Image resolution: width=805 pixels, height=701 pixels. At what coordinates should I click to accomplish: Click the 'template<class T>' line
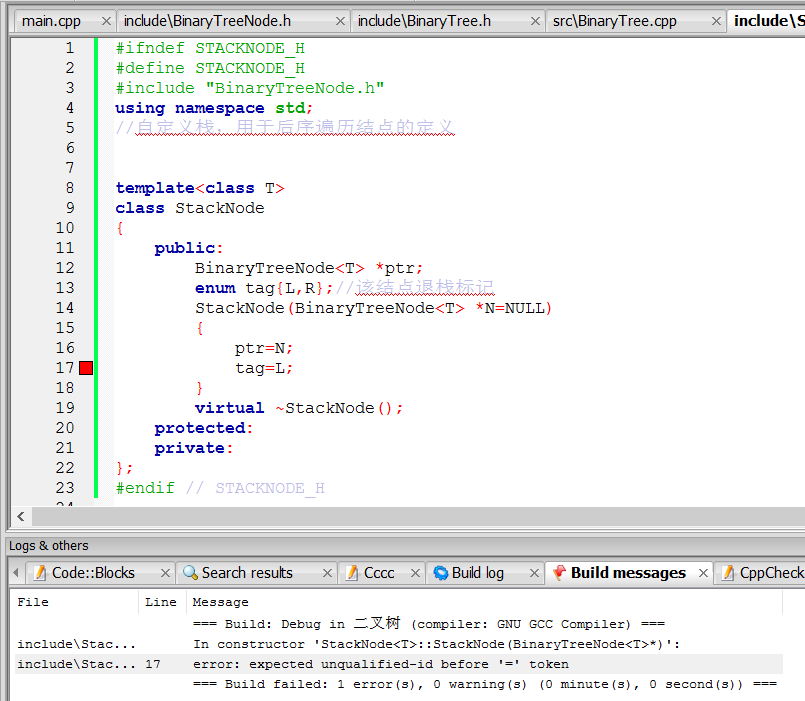(x=200, y=188)
